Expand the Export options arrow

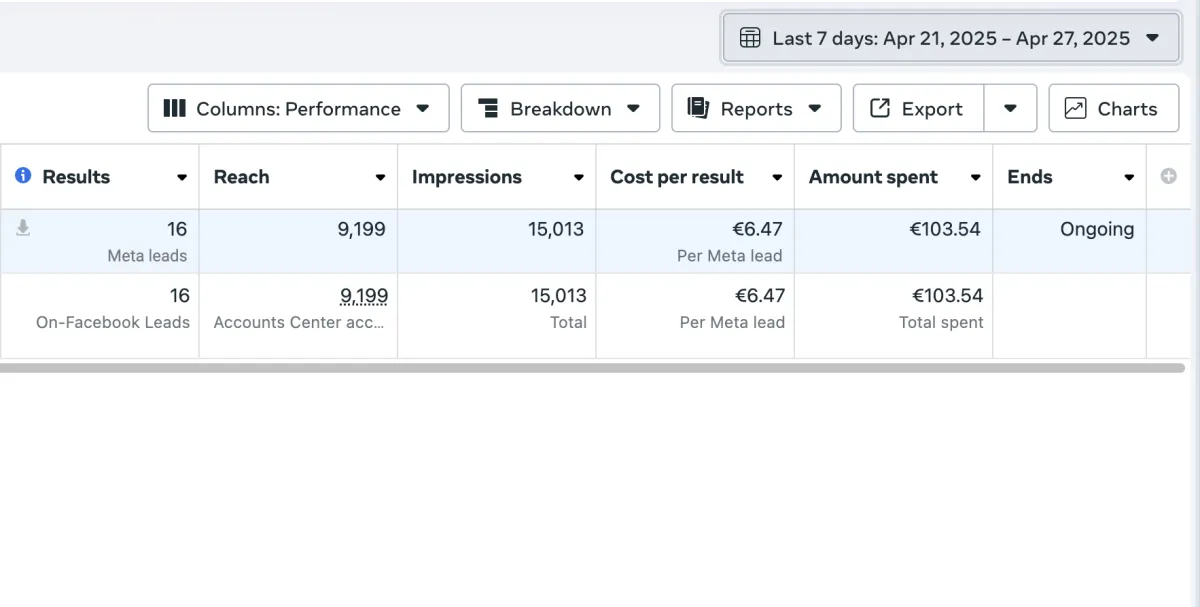click(x=1010, y=108)
